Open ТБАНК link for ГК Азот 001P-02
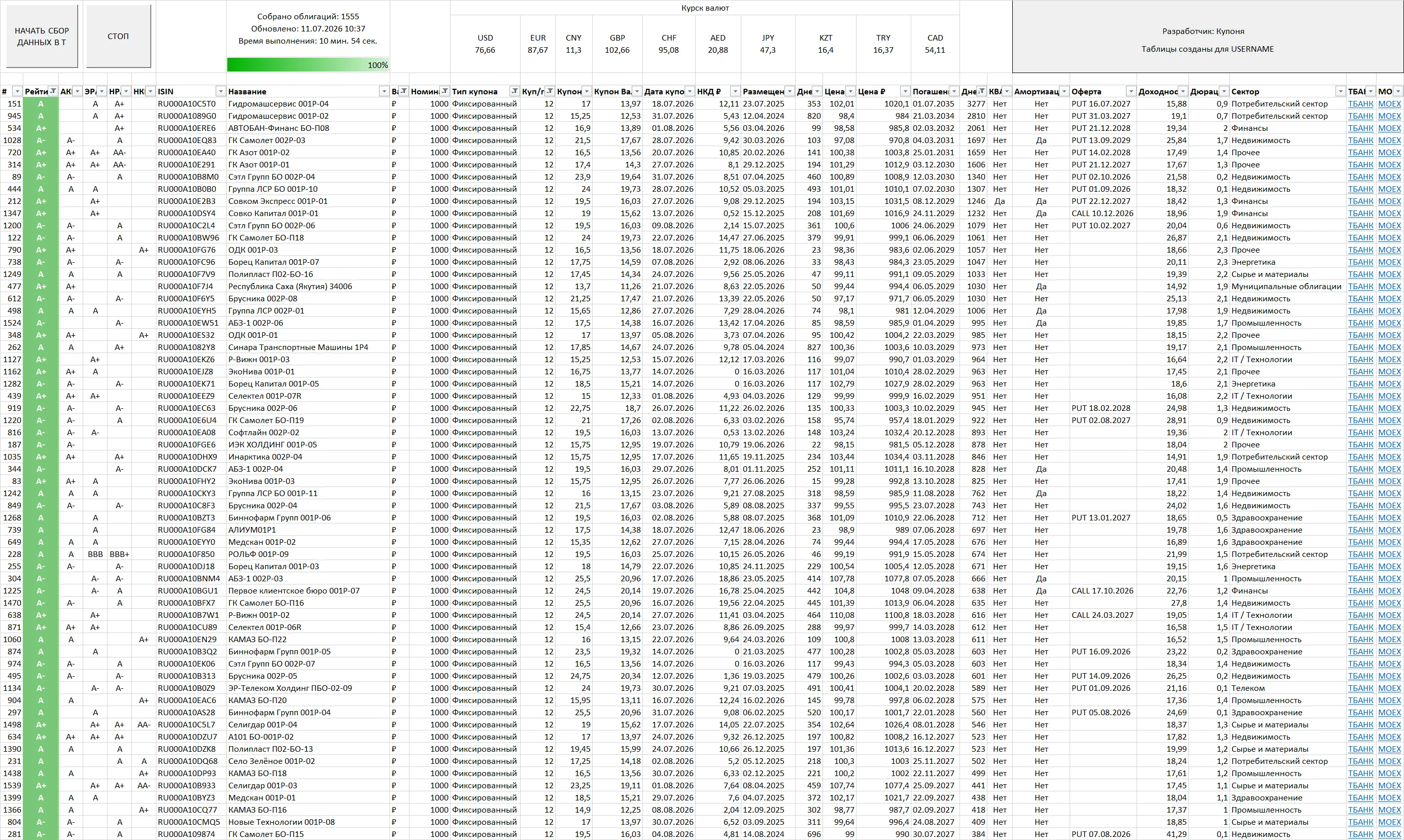 pos(1360,153)
